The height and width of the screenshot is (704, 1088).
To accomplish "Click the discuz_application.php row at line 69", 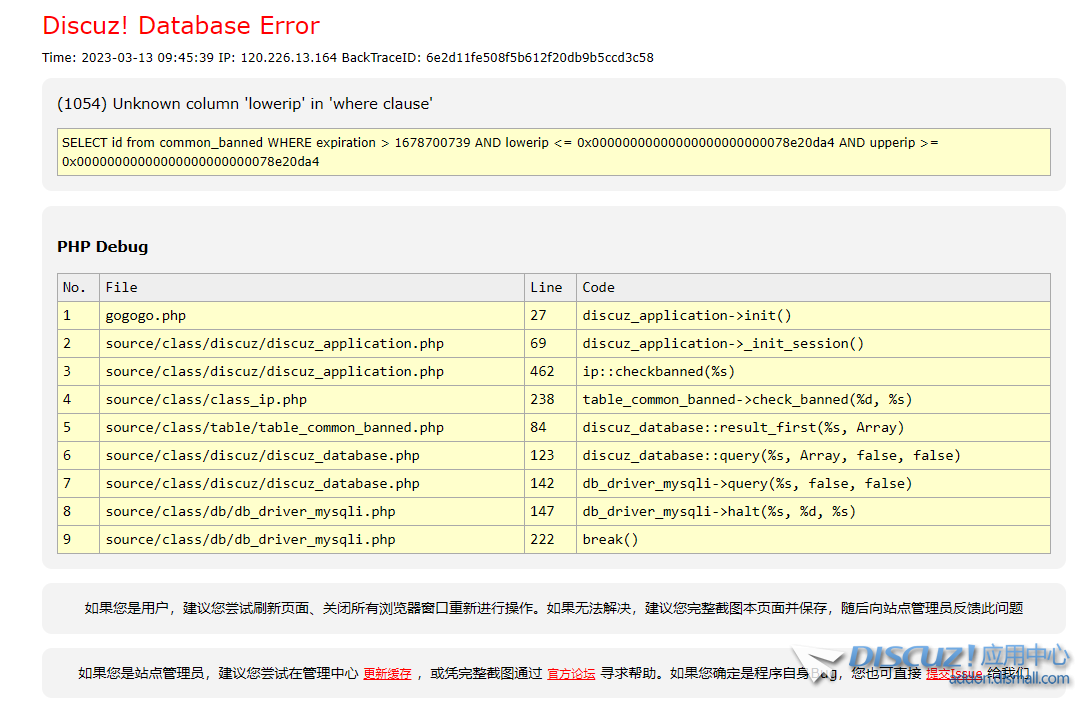I will click(x=300, y=343).
